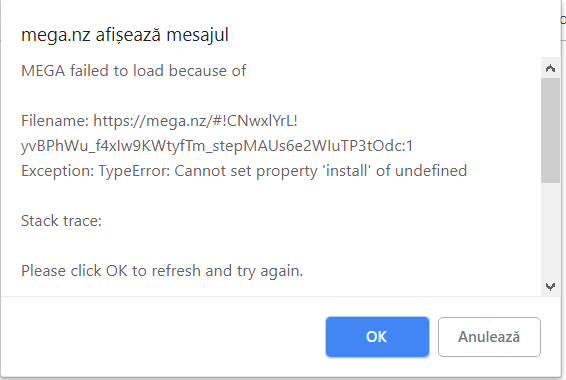Click the scrollbar down arrow
The image size is (566, 380).
point(550,287)
